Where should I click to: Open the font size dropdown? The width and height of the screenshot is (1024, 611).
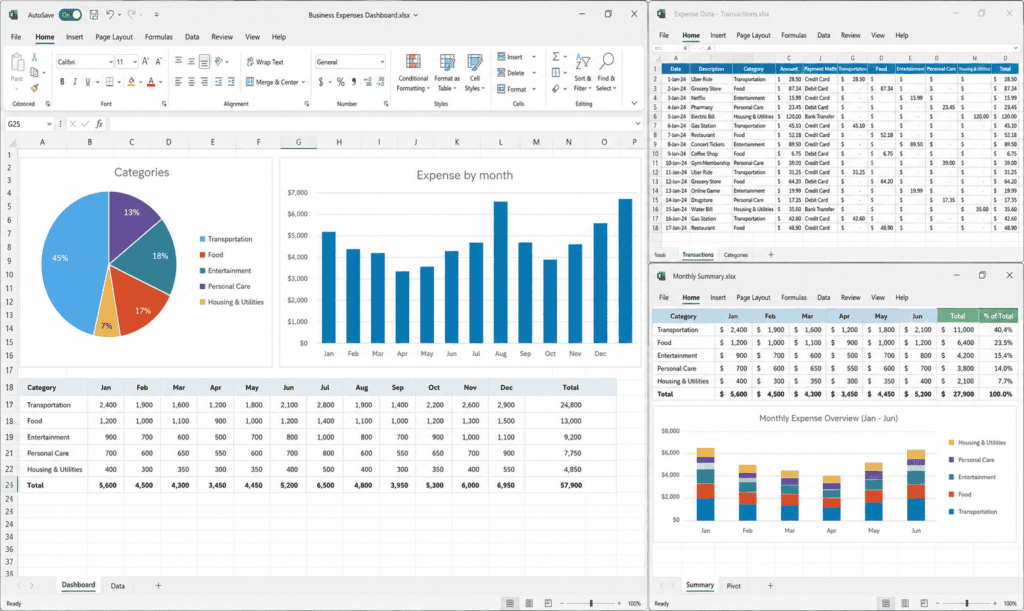coord(135,62)
